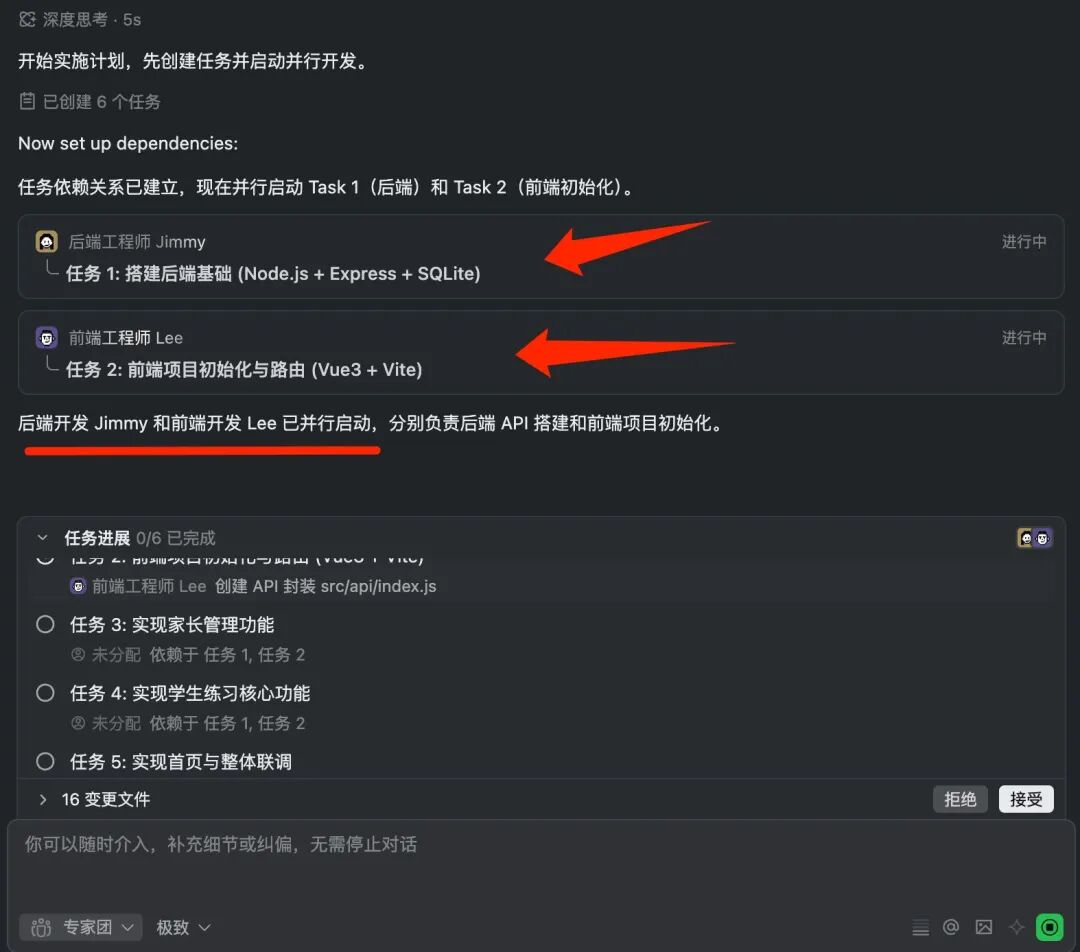
Task: Open the 极致 level dropdown
Action: click(x=183, y=927)
